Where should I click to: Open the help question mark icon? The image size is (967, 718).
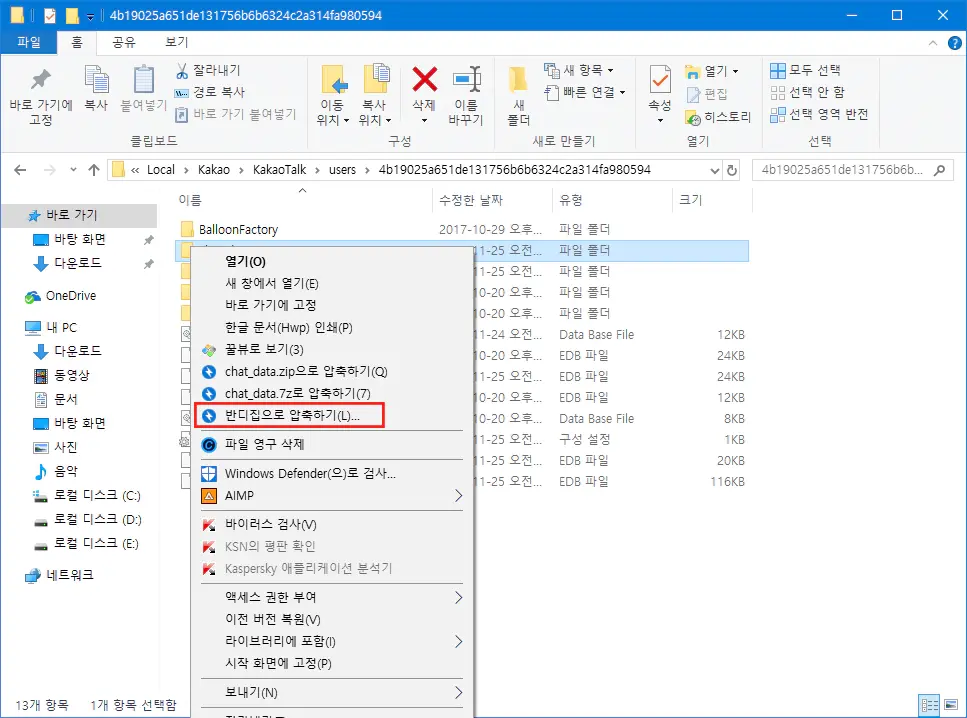click(x=954, y=43)
